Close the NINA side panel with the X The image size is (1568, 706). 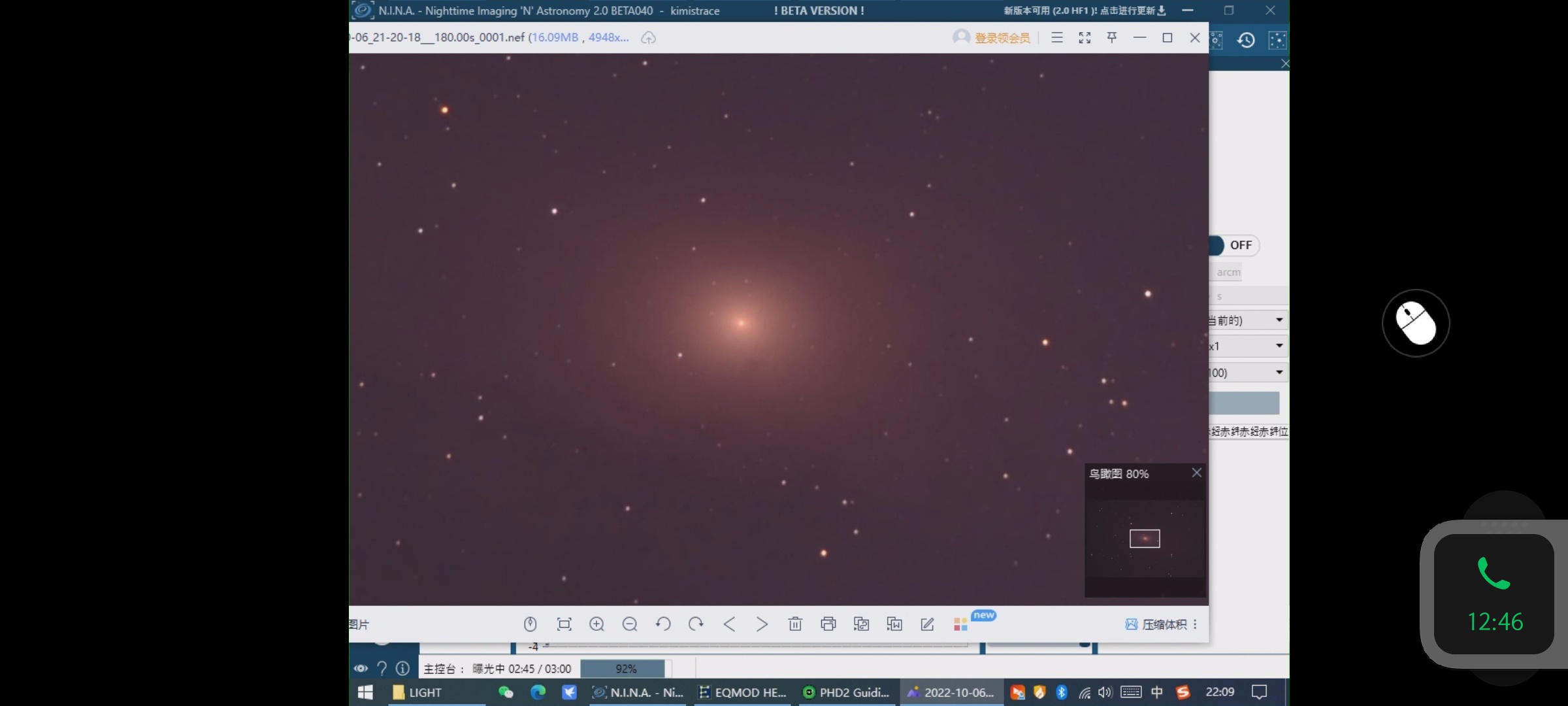click(1284, 63)
